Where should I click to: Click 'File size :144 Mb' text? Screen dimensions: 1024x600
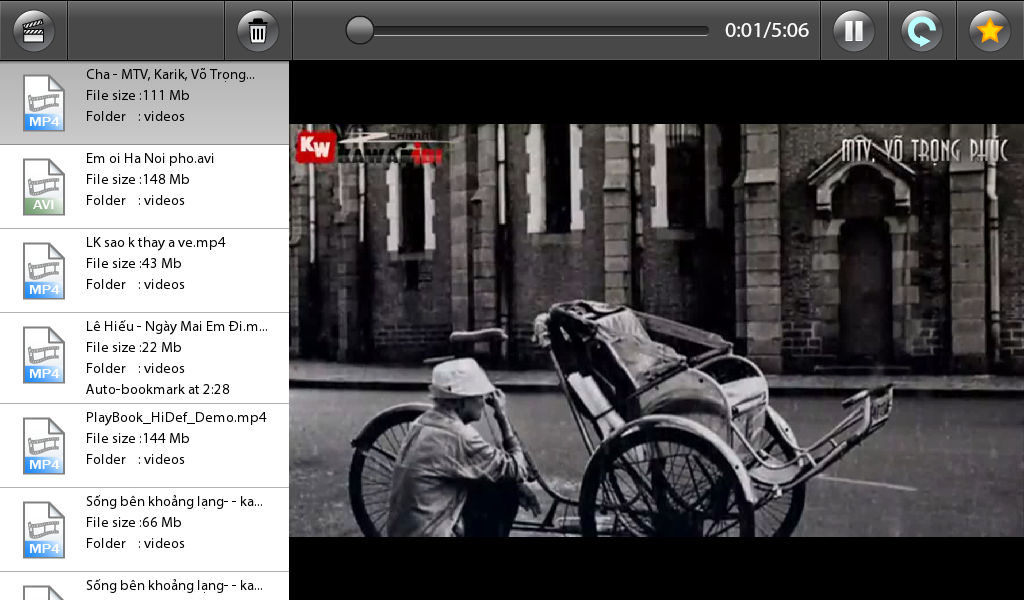pos(137,438)
